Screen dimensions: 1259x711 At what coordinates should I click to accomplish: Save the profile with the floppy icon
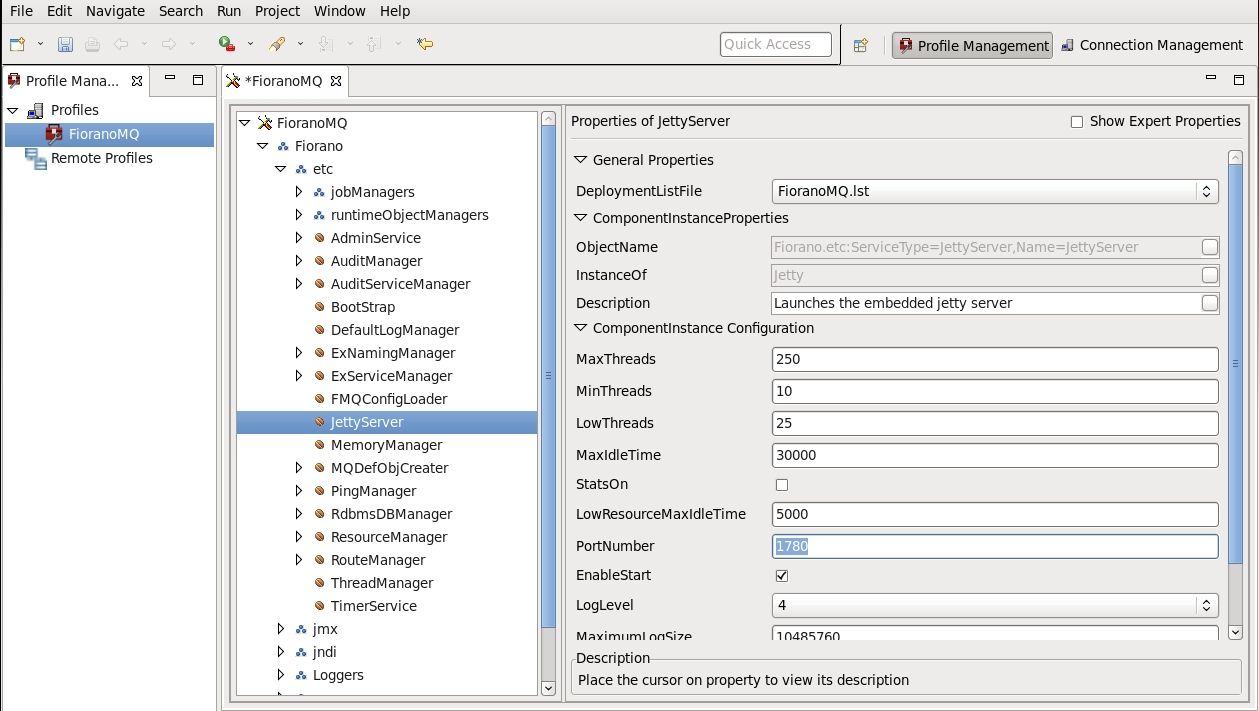tap(65, 44)
